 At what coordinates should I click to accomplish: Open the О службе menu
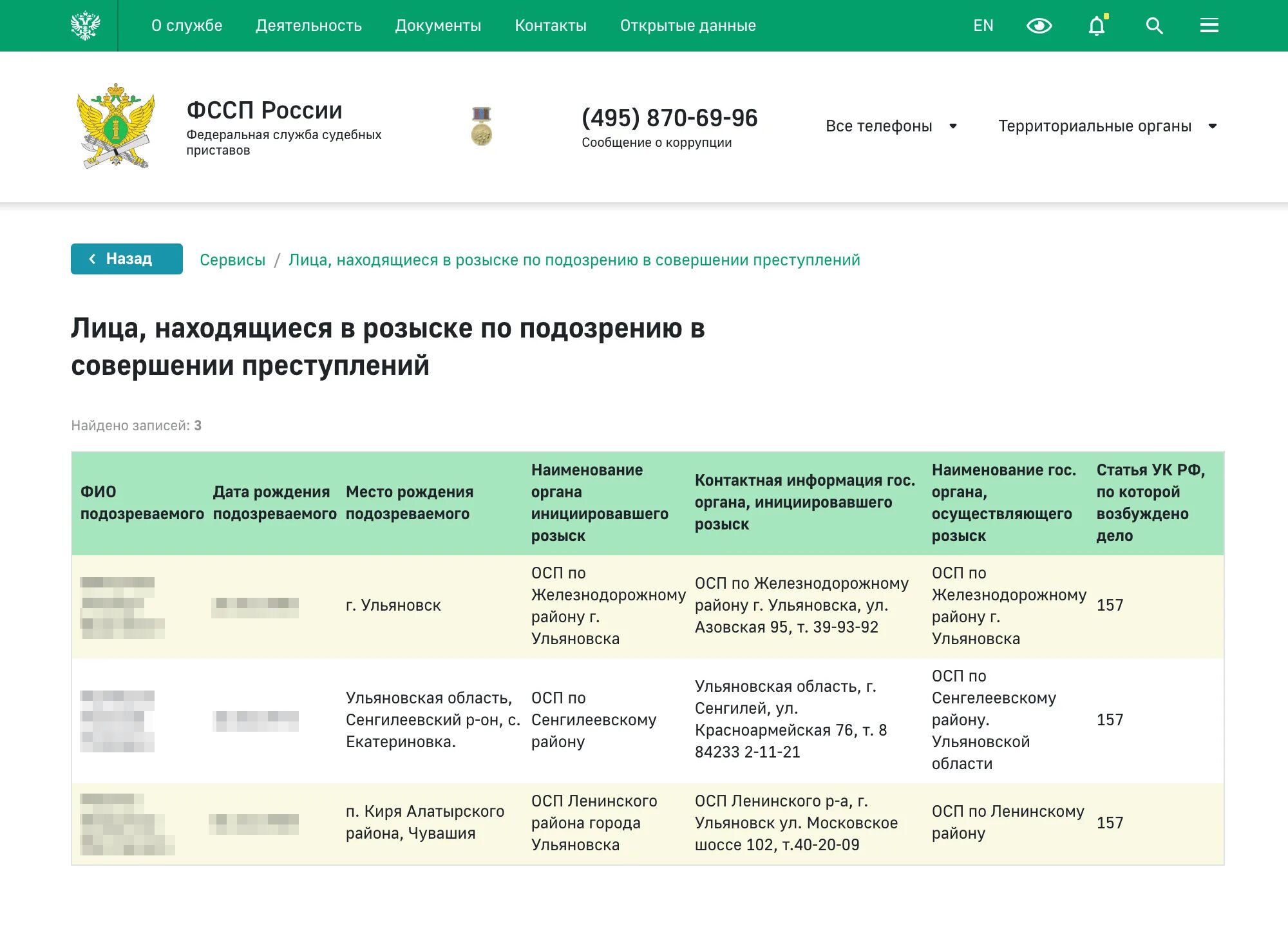pyautogui.click(x=187, y=26)
